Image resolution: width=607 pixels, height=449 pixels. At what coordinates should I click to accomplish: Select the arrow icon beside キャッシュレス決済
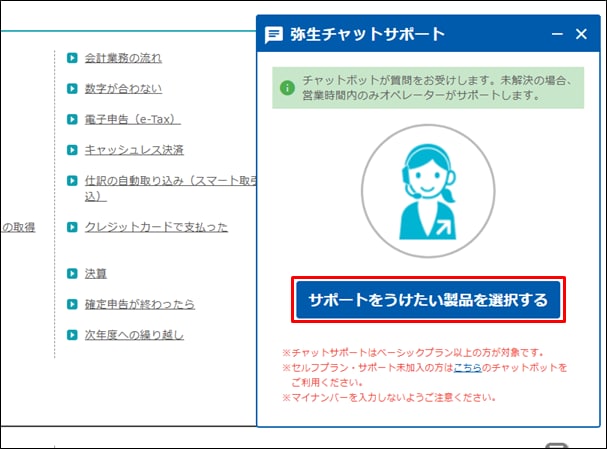coord(72,150)
